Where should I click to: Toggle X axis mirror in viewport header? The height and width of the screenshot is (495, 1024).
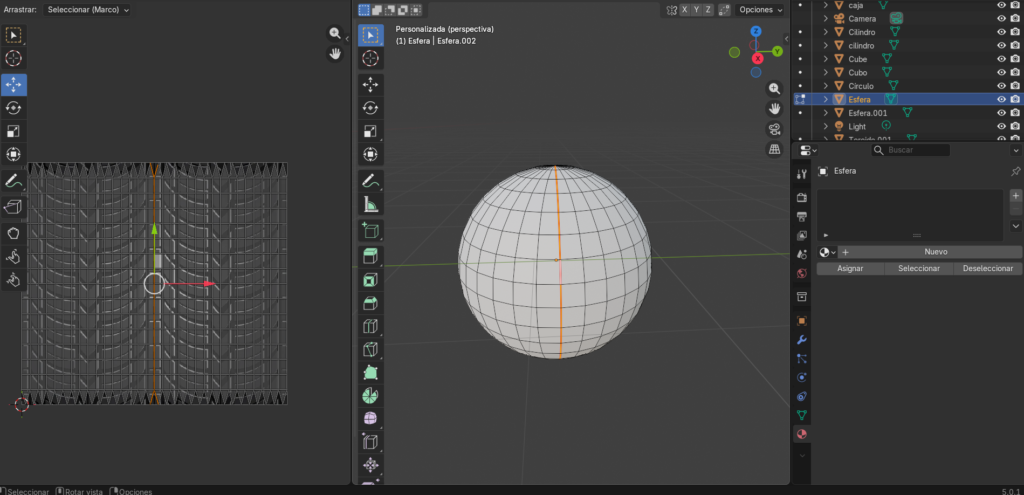coord(685,10)
